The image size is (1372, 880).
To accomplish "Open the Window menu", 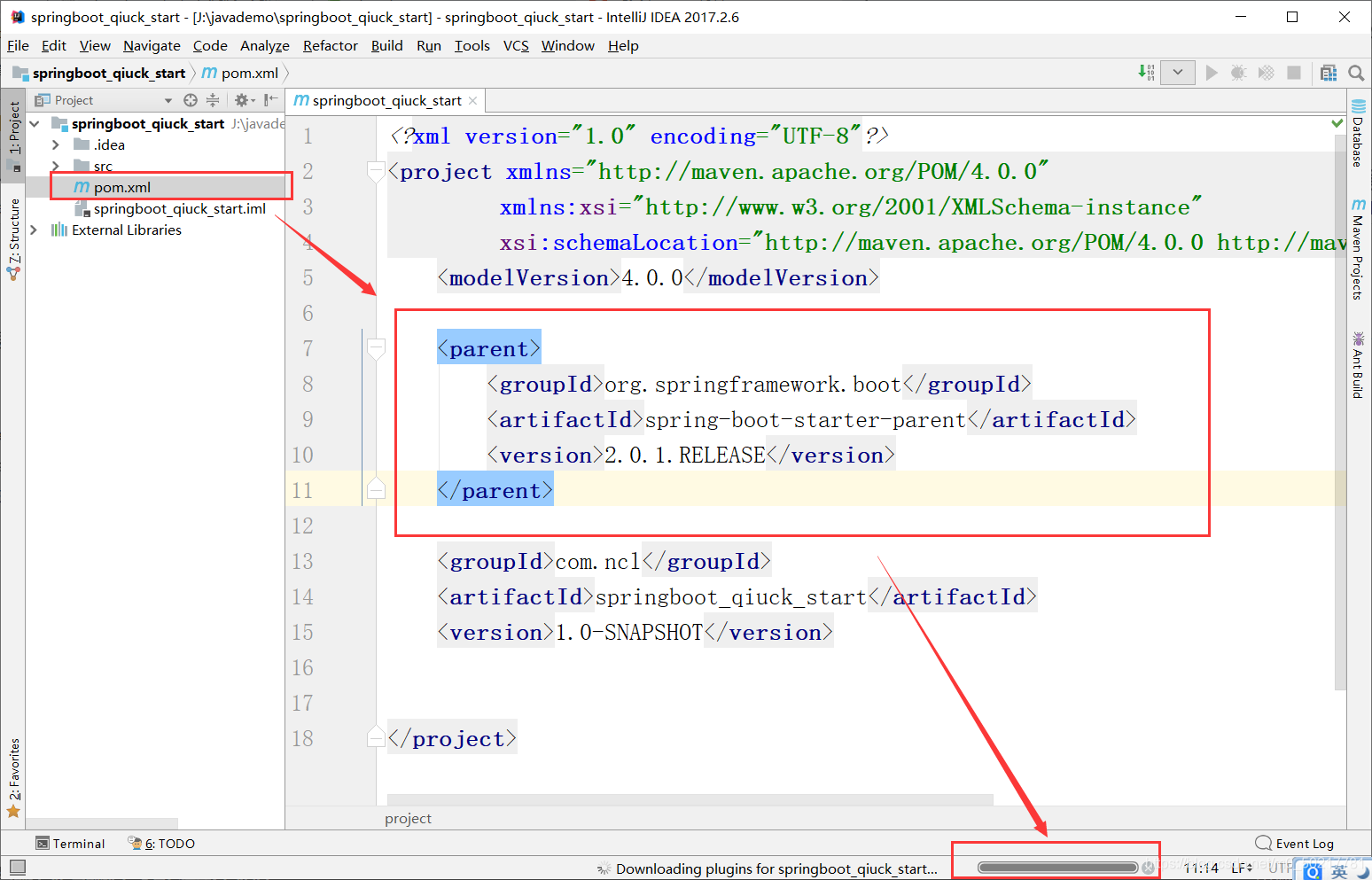I will coord(568,45).
